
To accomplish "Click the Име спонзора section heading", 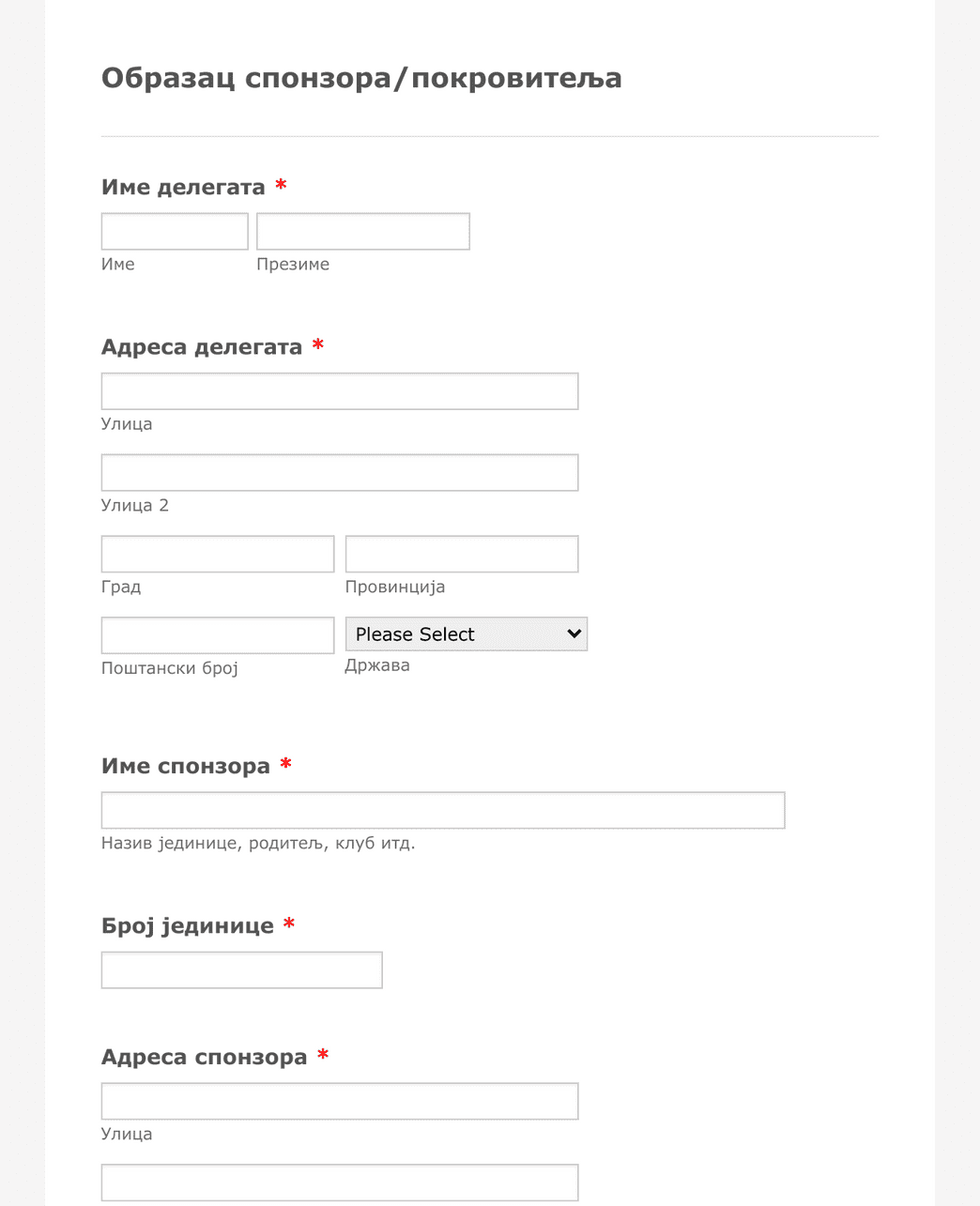I will point(184,765).
